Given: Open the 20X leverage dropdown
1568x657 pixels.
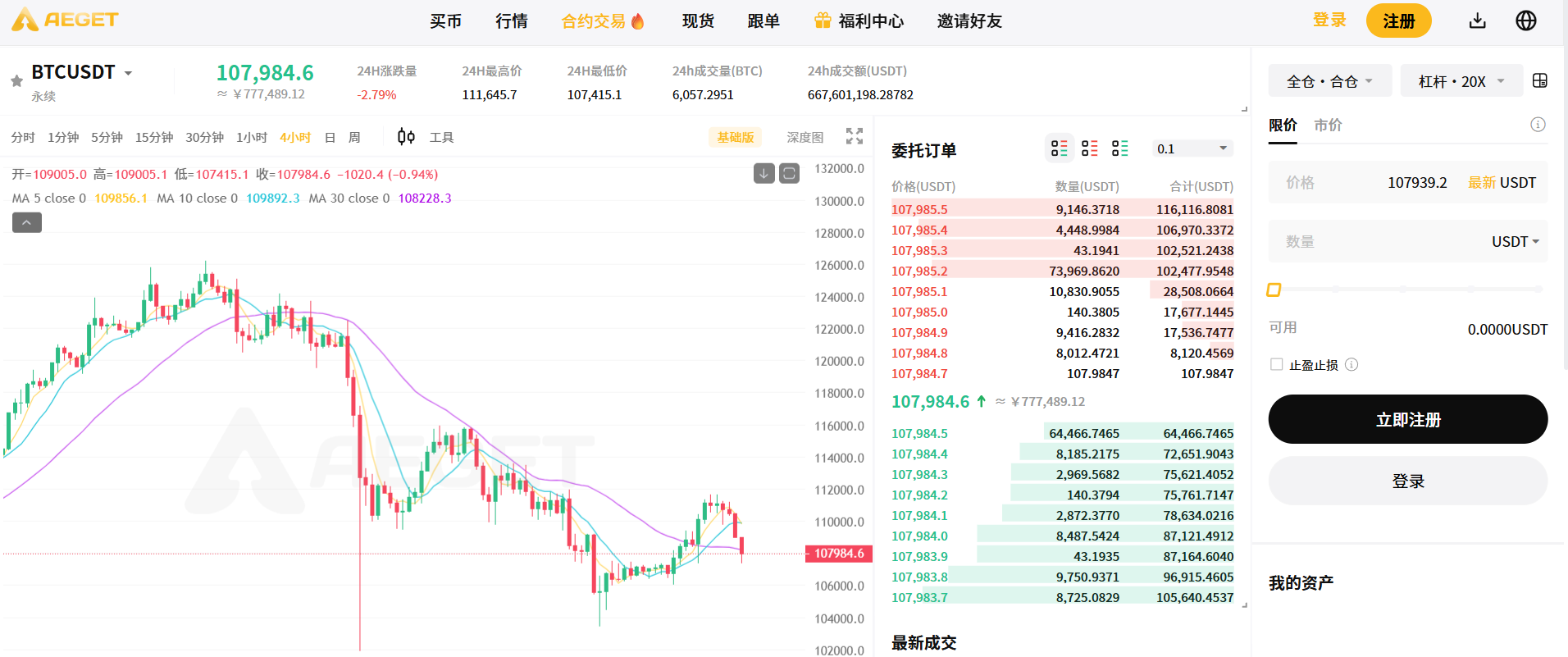Looking at the screenshot, I should [1461, 81].
